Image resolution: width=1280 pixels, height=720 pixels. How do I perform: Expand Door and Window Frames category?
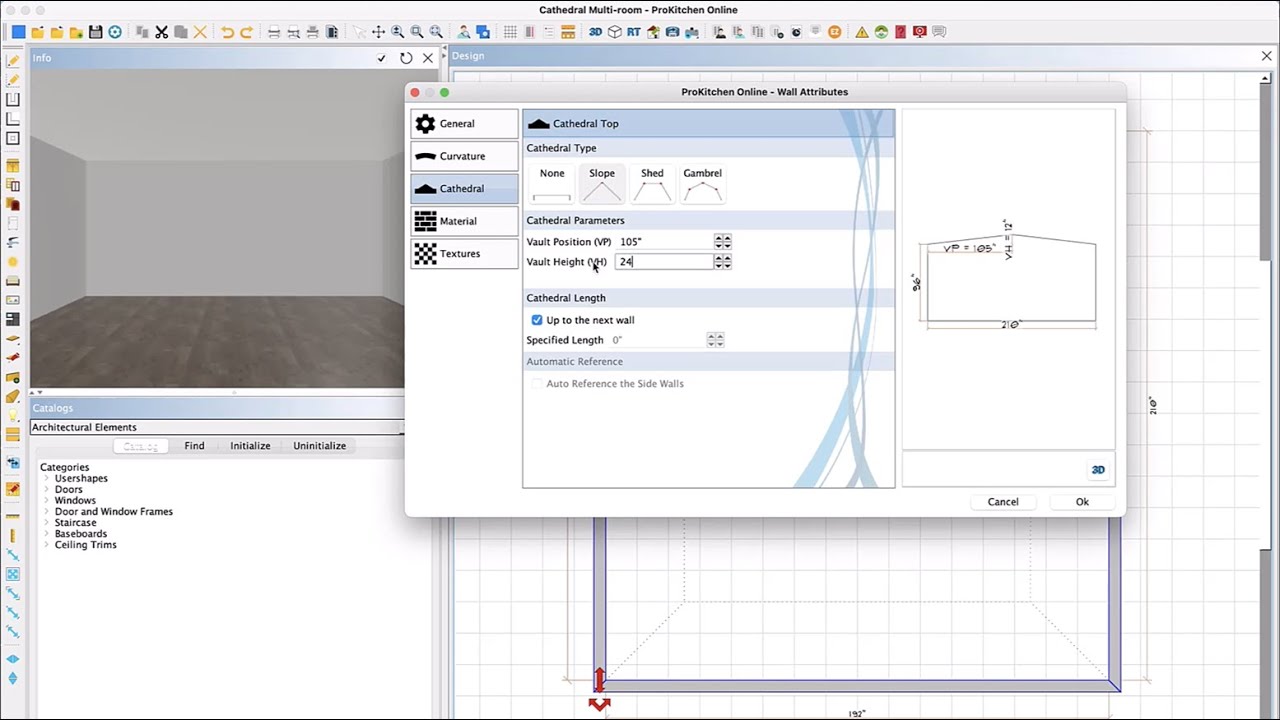pos(47,512)
